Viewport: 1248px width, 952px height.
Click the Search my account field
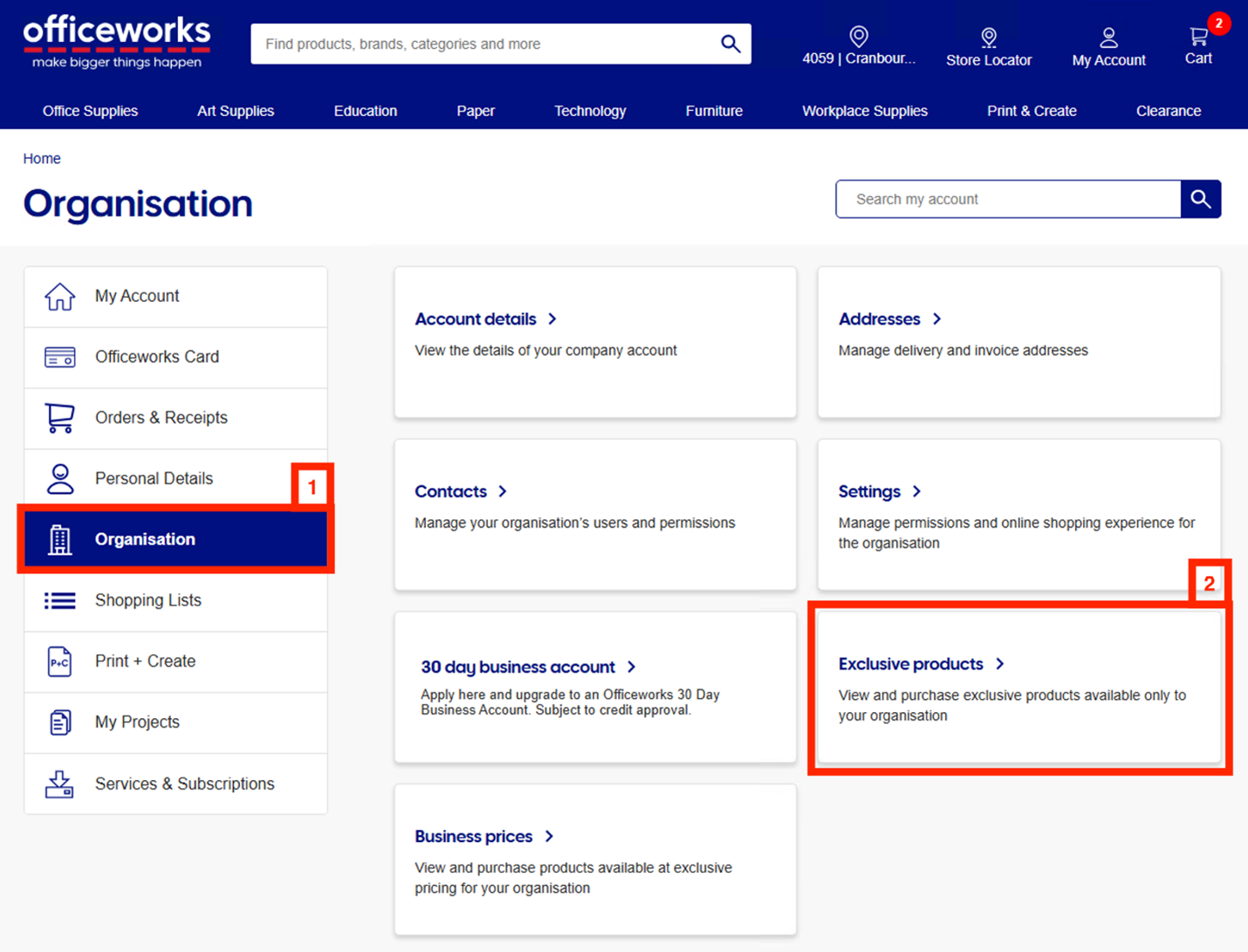pos(1008,199)
